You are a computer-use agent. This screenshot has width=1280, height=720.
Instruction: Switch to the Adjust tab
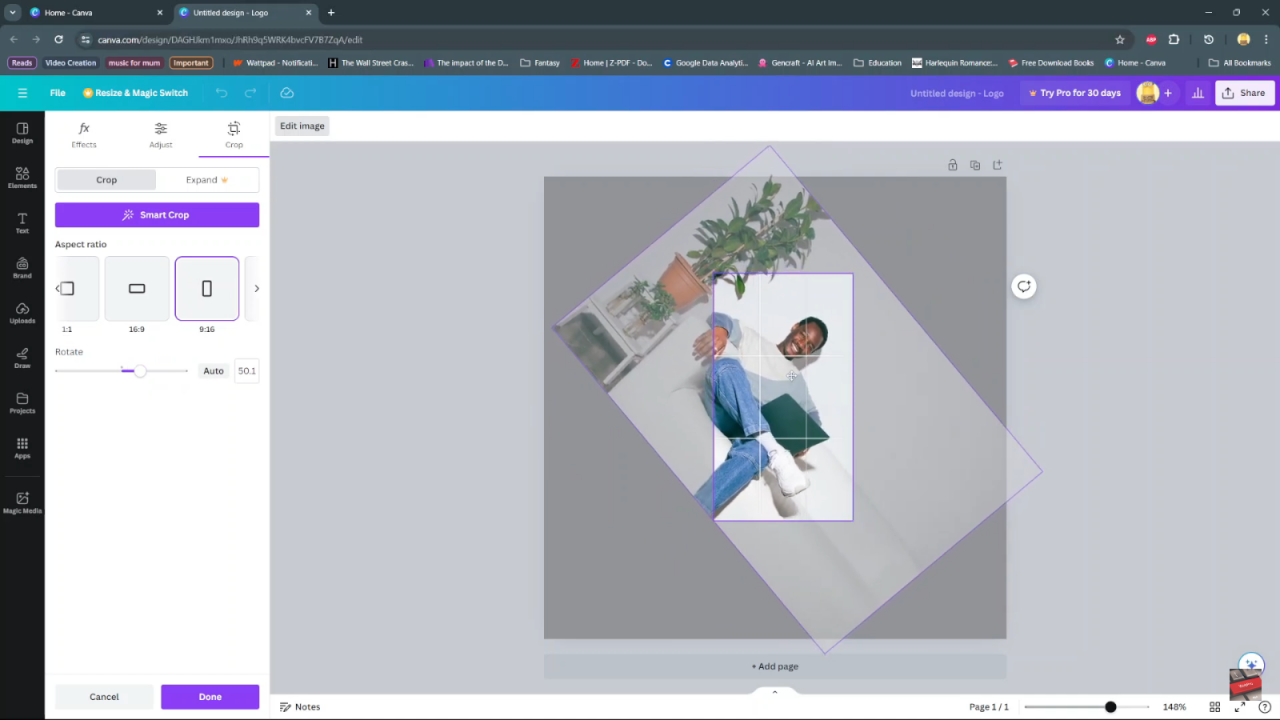click(x=160, y=135)
